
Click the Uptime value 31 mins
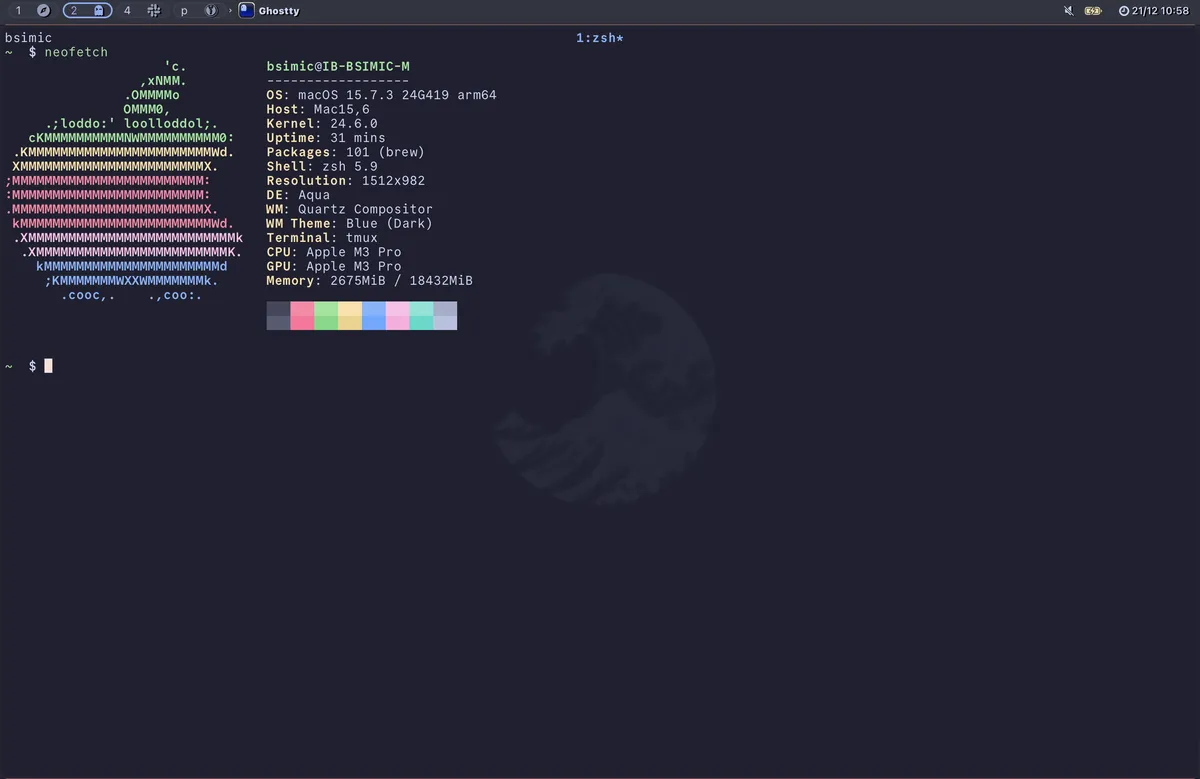point(357,138)
